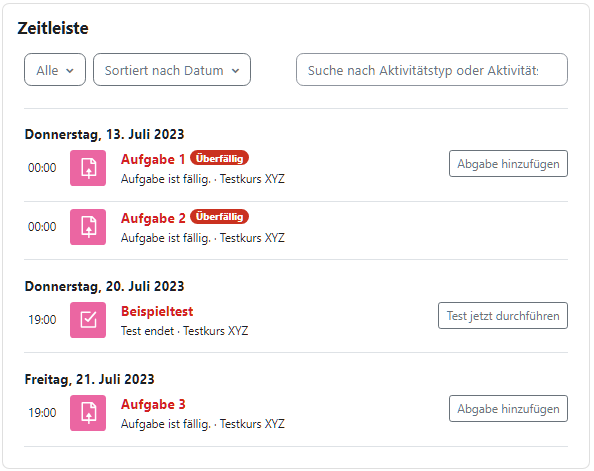The image size is (594, 471).
Task: Click the Überfällig badge next to Aufgabe 1
Action: [x=219, y=158]
